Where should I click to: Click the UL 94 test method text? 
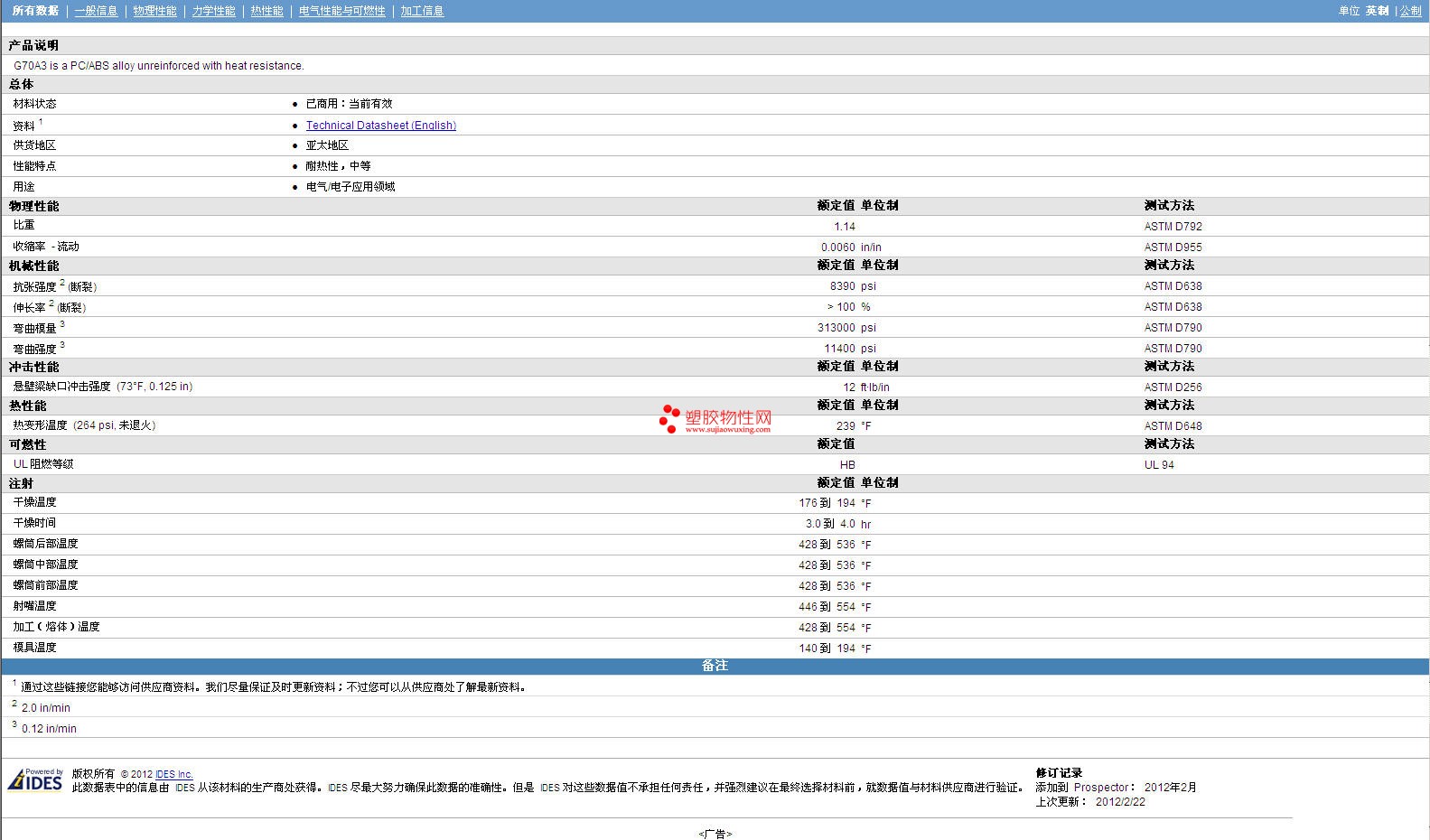(x=1159, y=465)
